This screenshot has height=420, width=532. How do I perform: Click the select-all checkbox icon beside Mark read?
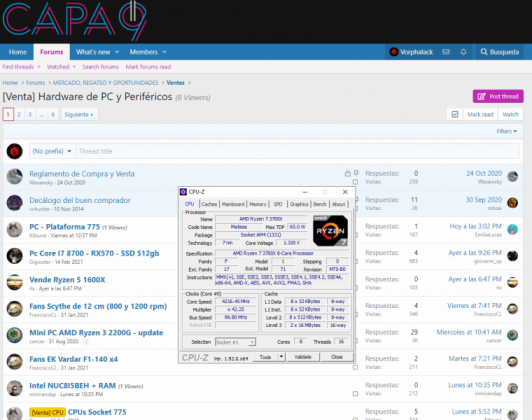[x=455, y=114]
